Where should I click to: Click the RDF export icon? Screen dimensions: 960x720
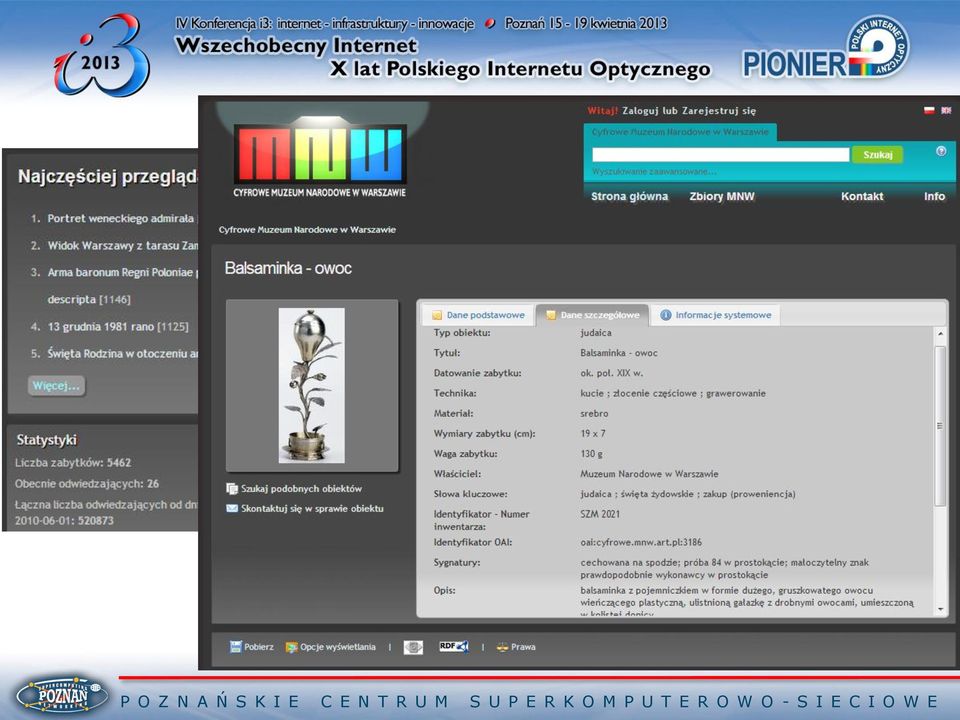(x=454, y=646)
